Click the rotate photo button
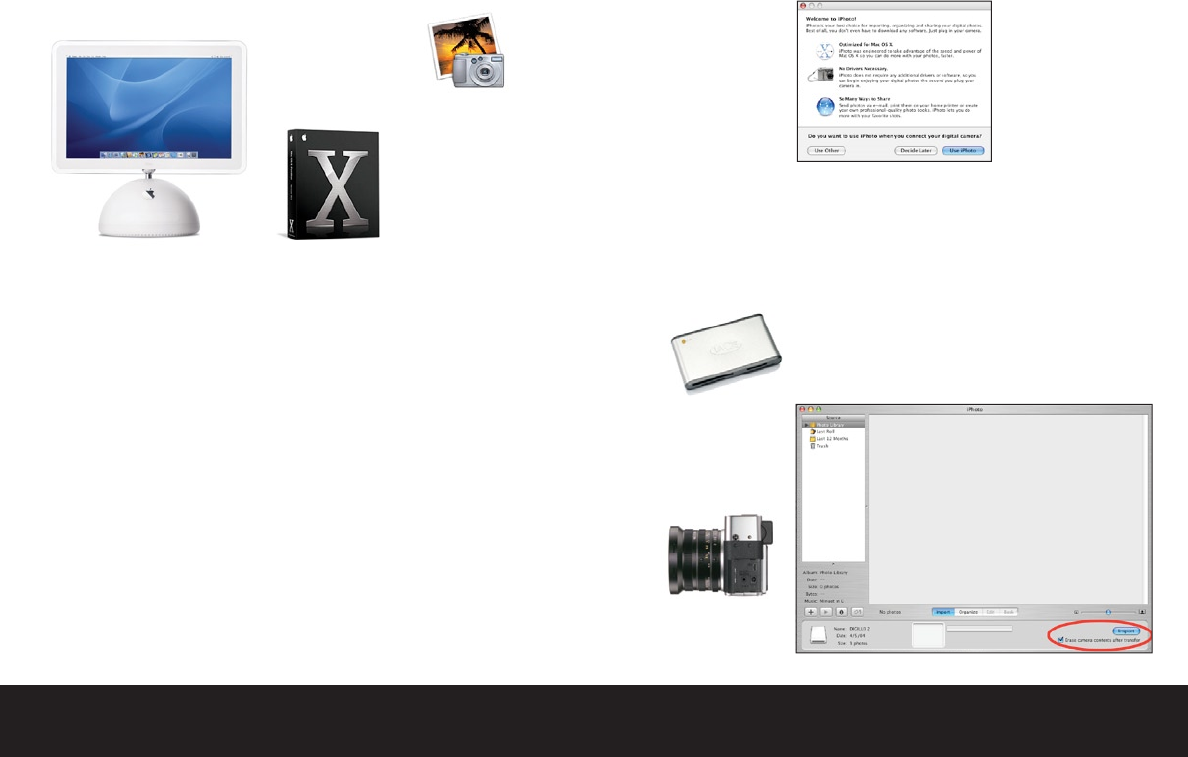Image resolution: width=1188 pixels, height=757 pixels. (x=857, y=612)
